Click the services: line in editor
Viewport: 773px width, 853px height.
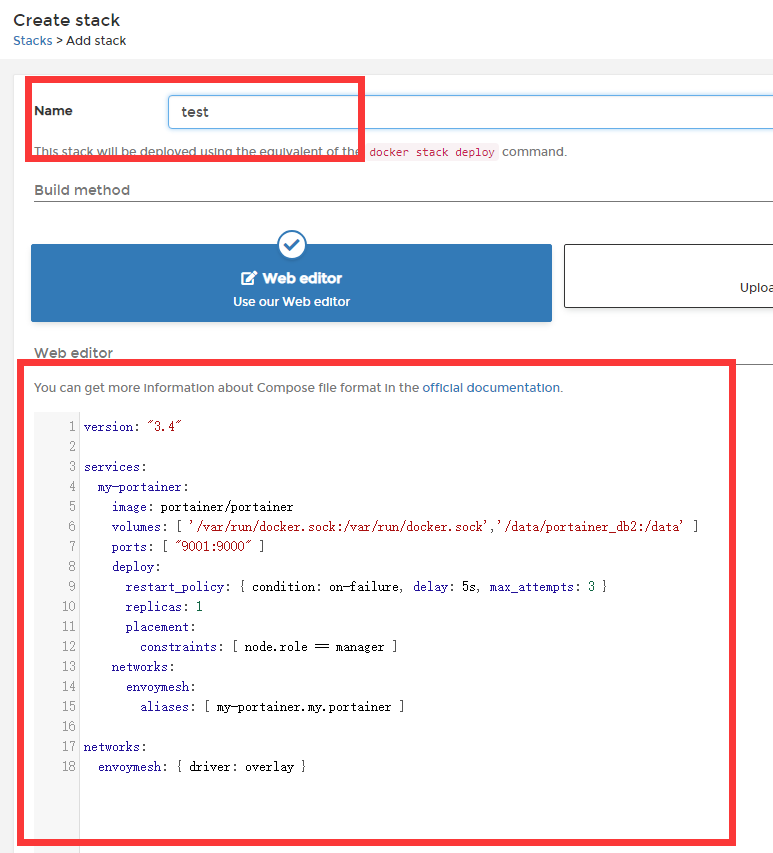tap(115, 467)
